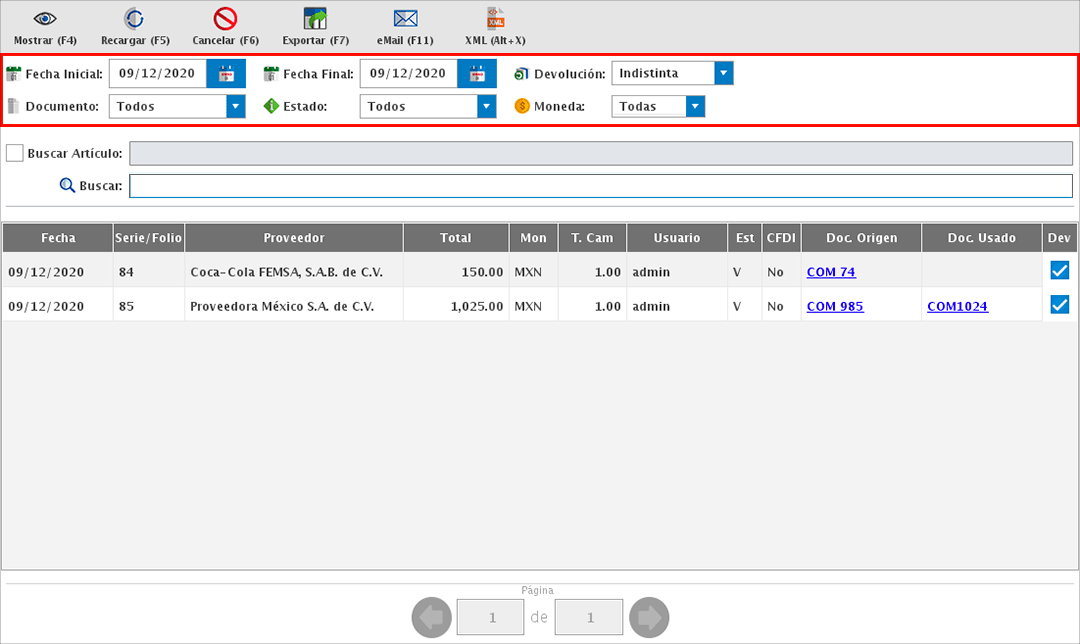Expand the Devolución dropdown
Viewport: 1080px width, 644px height.
724,74
